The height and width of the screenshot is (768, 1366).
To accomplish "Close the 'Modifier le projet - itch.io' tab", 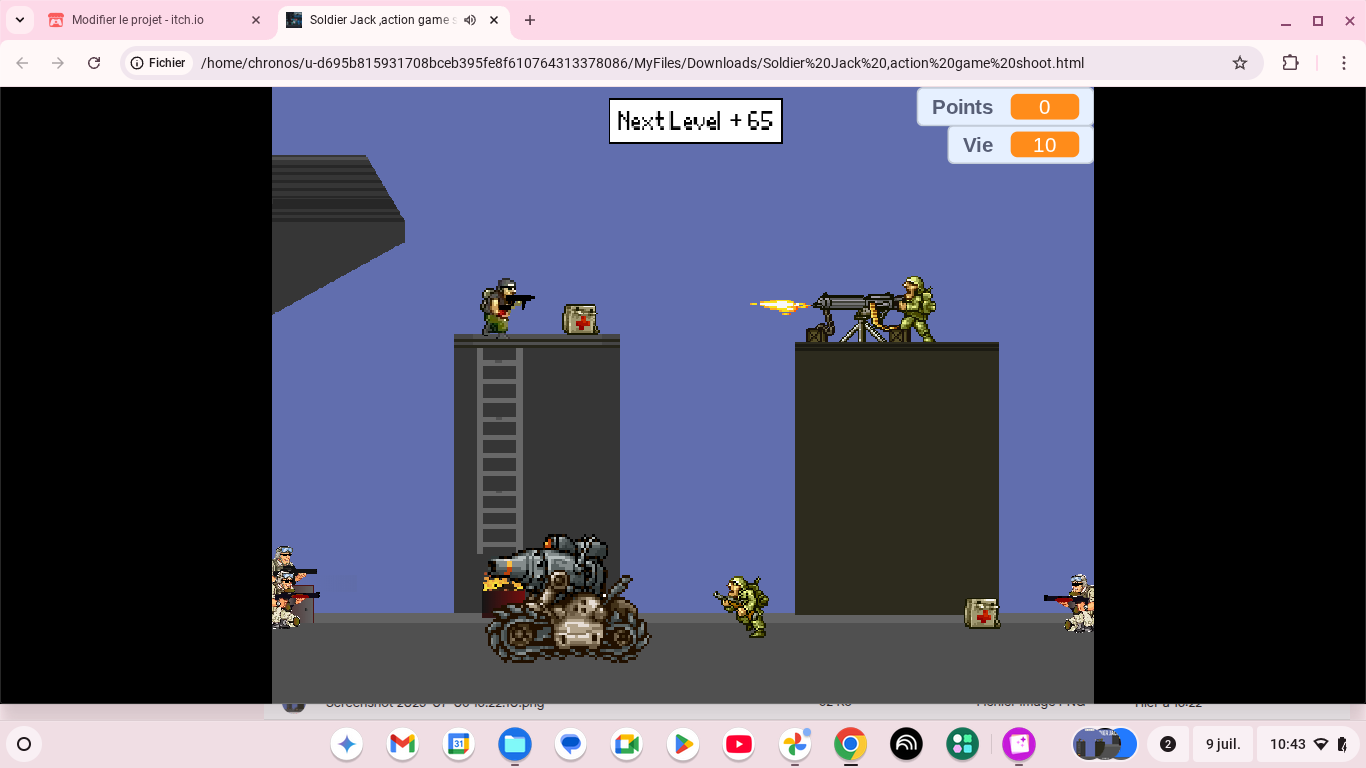I will 256,20.
